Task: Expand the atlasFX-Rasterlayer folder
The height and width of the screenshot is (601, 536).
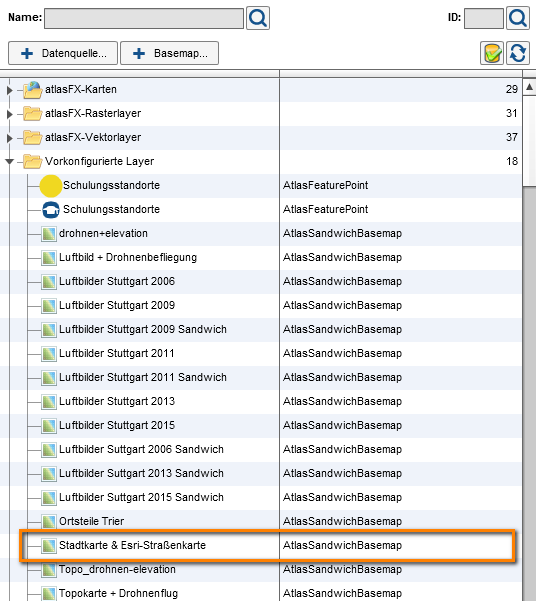Action: click(10, 114)
